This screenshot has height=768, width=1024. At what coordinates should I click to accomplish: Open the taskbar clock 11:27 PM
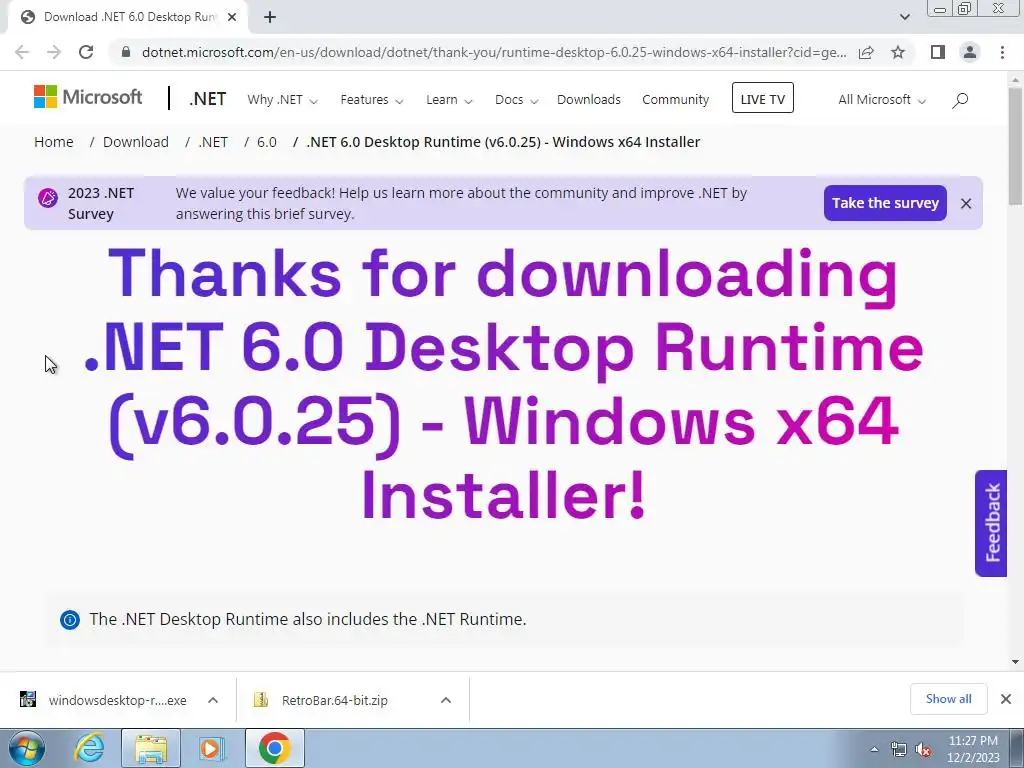973,748
